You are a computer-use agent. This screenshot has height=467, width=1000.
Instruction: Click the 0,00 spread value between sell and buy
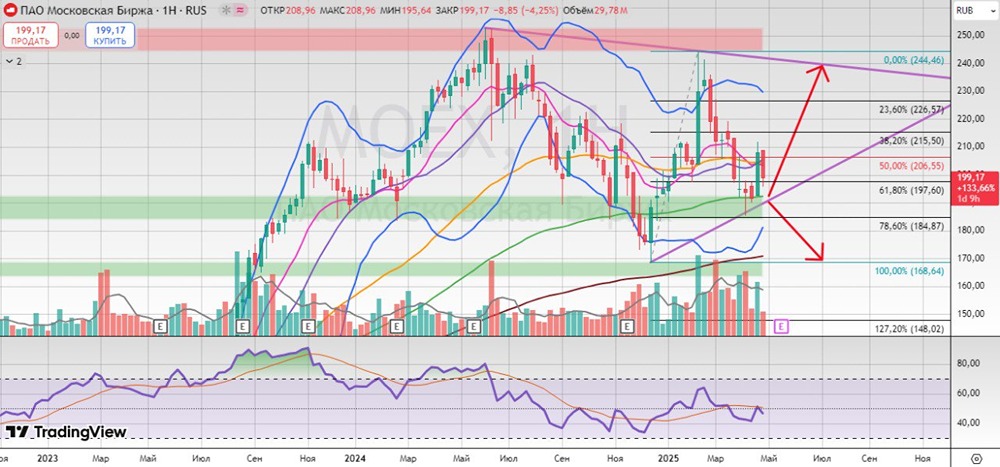[x=72, y=35]
